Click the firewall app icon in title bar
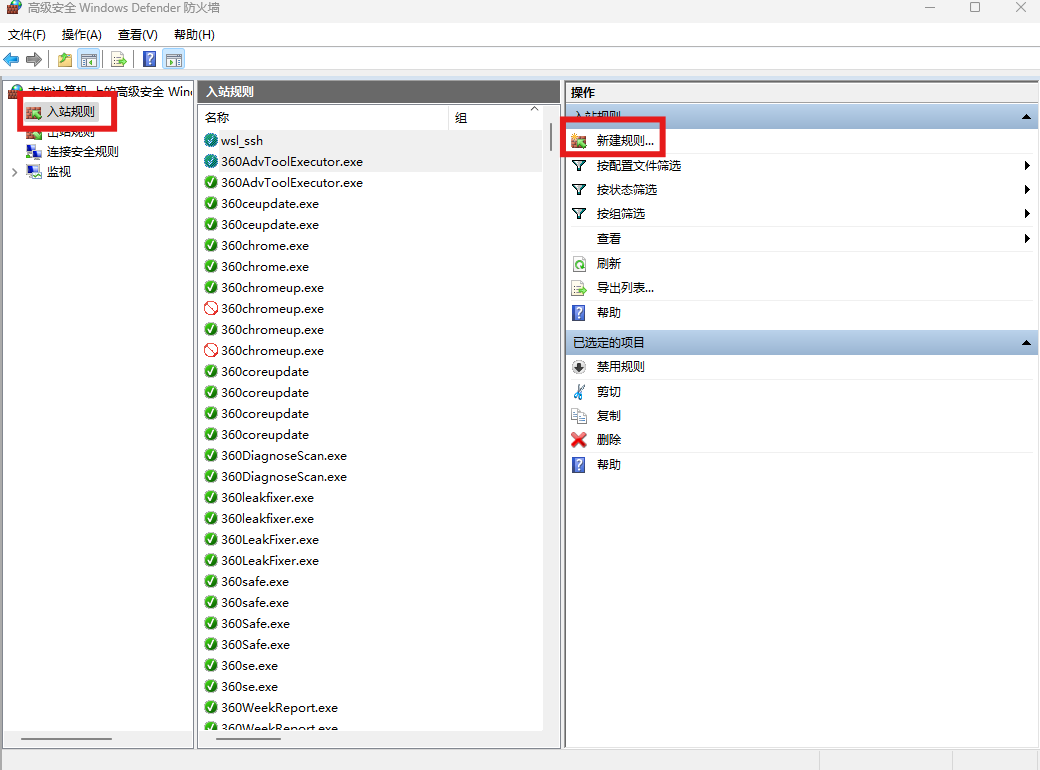 click(14, 7)
